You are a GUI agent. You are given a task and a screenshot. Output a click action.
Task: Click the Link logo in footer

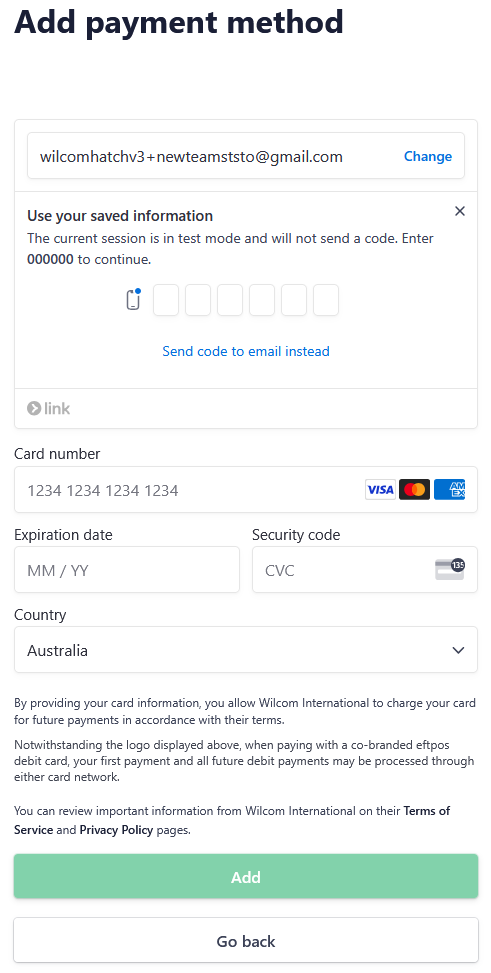(48, 408)
